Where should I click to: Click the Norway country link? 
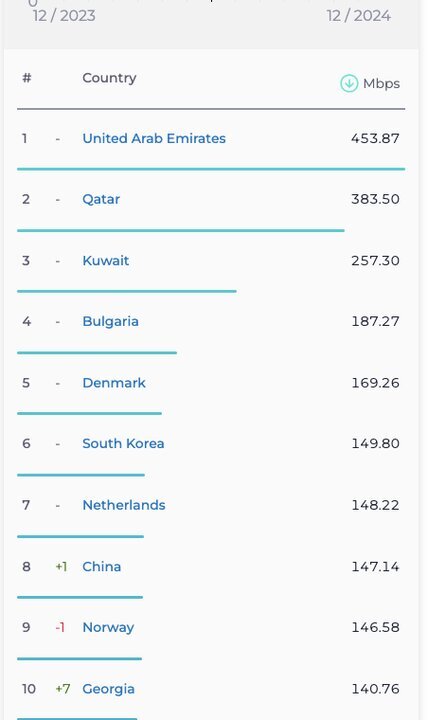click(108, 628)
